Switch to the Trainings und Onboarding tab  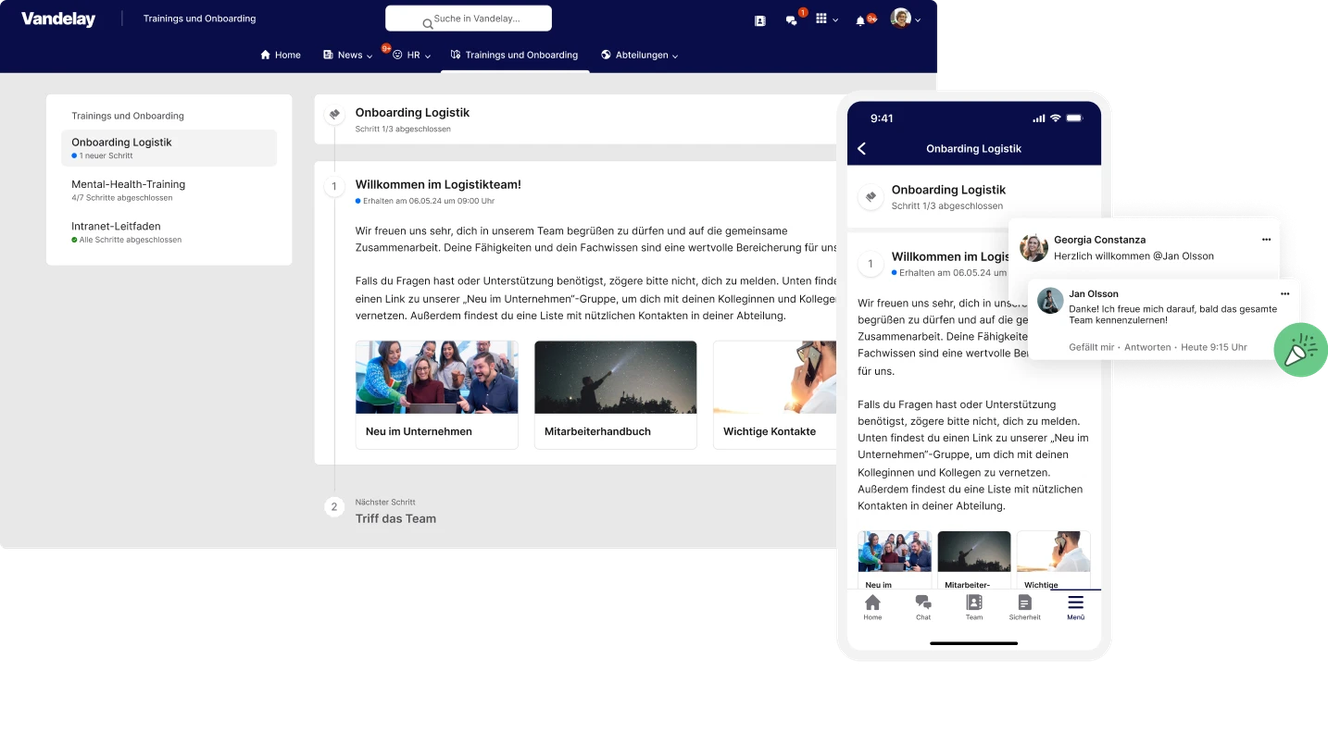coord(514,55)
